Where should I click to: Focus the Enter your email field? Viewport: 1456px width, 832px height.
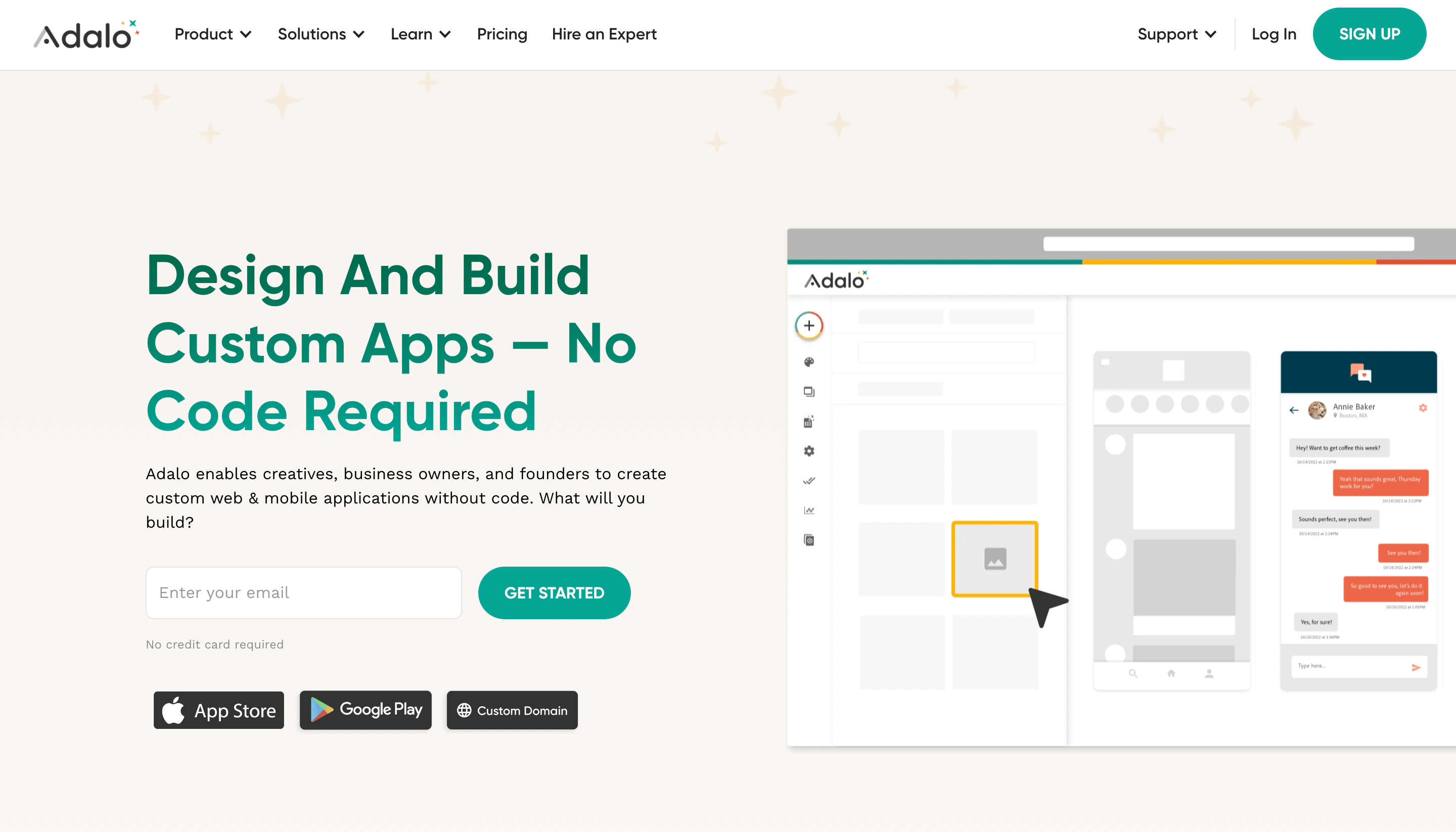point(303,592)
